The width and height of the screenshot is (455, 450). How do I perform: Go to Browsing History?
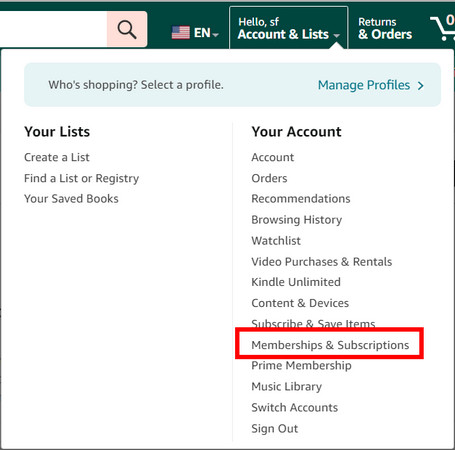(297, 220)
